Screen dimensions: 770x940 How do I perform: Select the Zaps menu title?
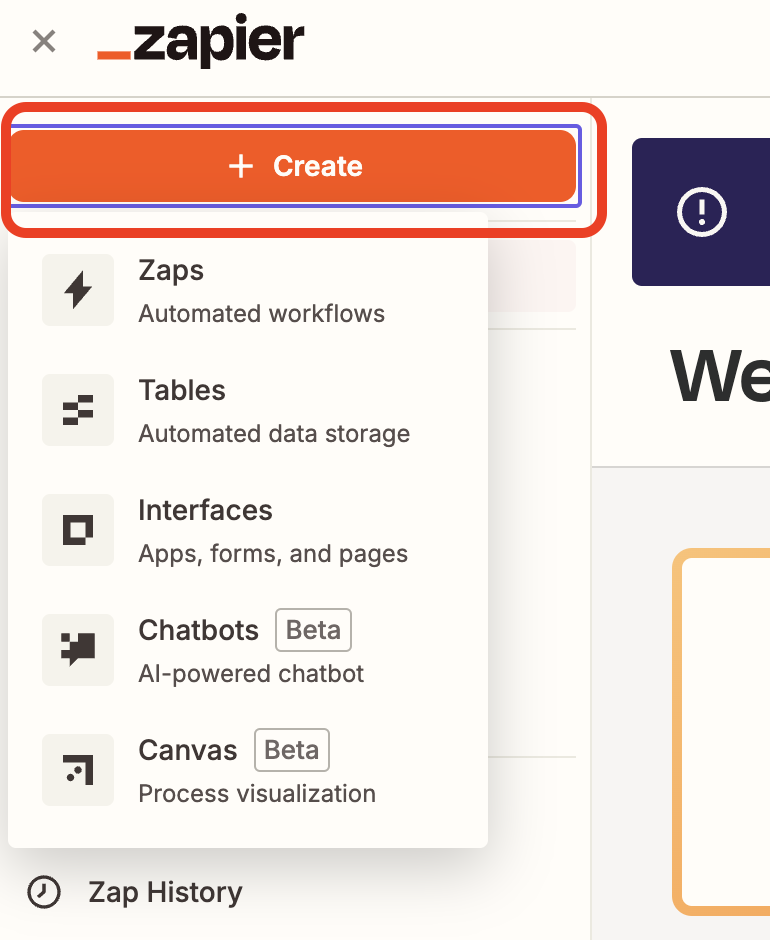click(x=171, y=271)
